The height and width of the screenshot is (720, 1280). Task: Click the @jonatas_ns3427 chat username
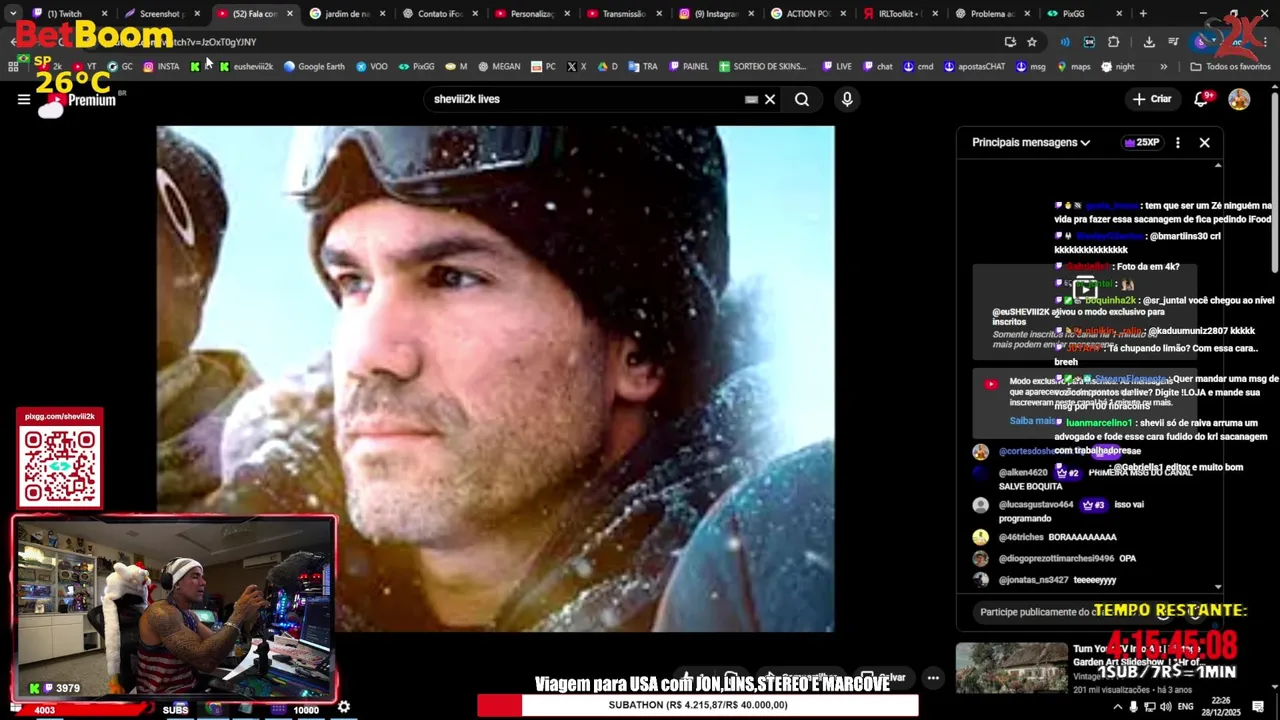pos(1032,580)
